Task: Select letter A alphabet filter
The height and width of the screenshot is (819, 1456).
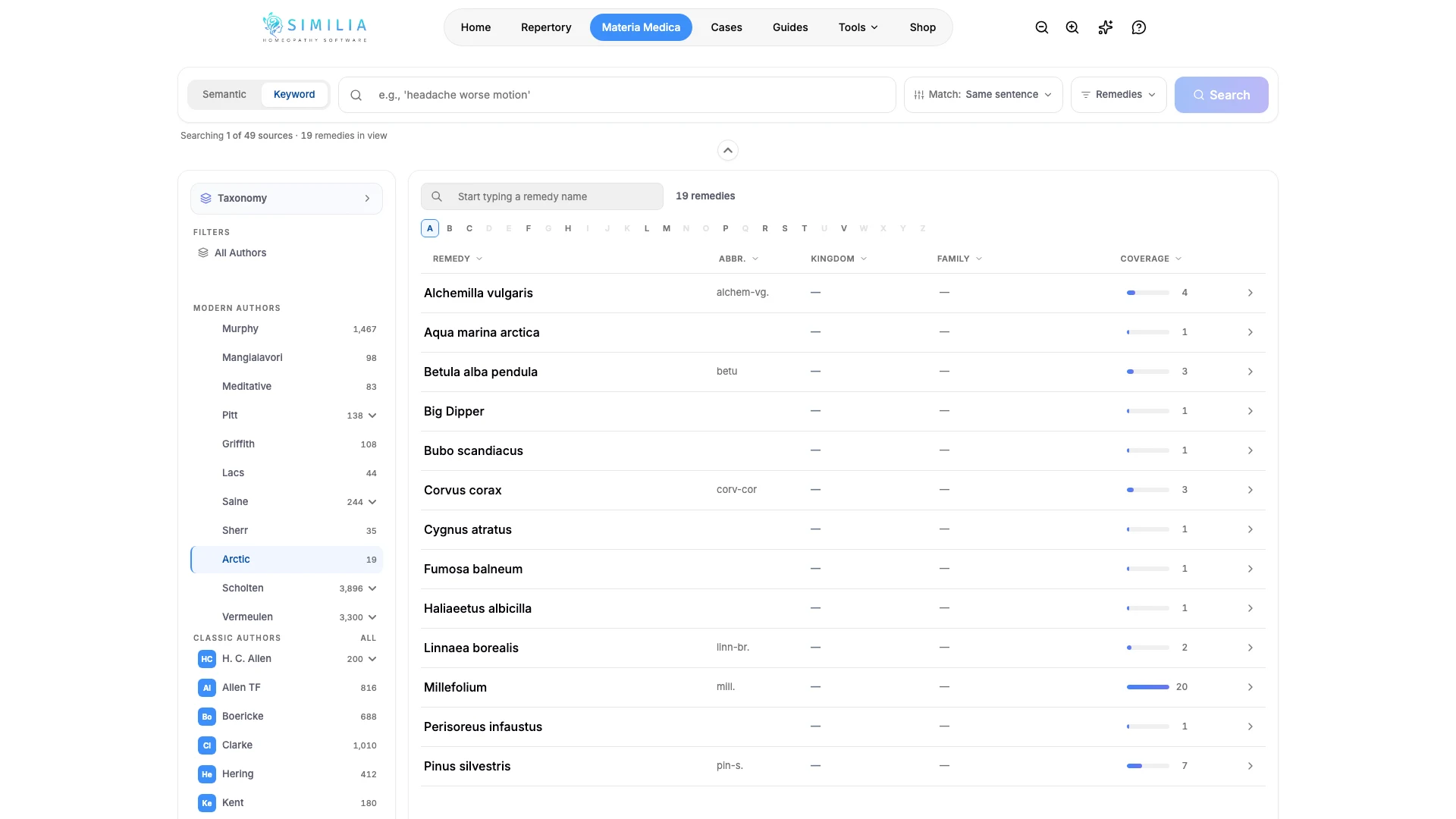Action: tap(430, 228)
